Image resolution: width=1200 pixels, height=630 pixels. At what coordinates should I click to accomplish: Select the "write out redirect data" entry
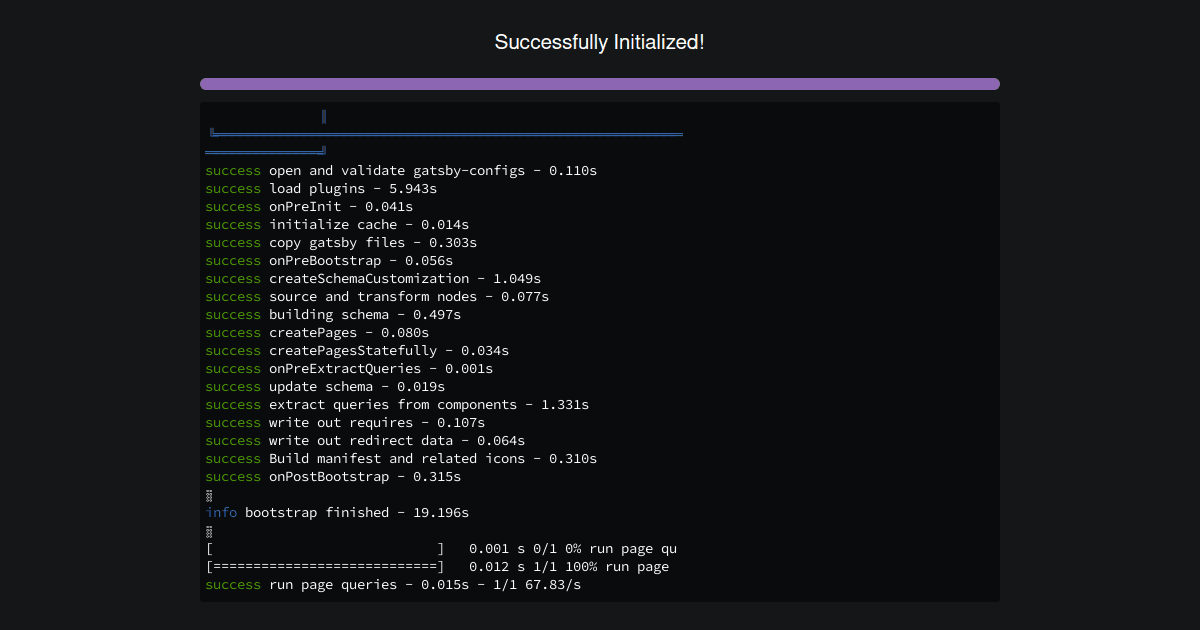365,440
